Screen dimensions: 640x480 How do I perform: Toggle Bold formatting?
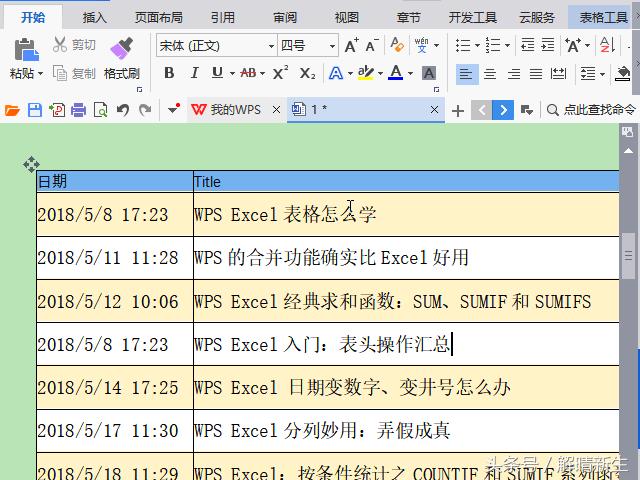(169, 73)
